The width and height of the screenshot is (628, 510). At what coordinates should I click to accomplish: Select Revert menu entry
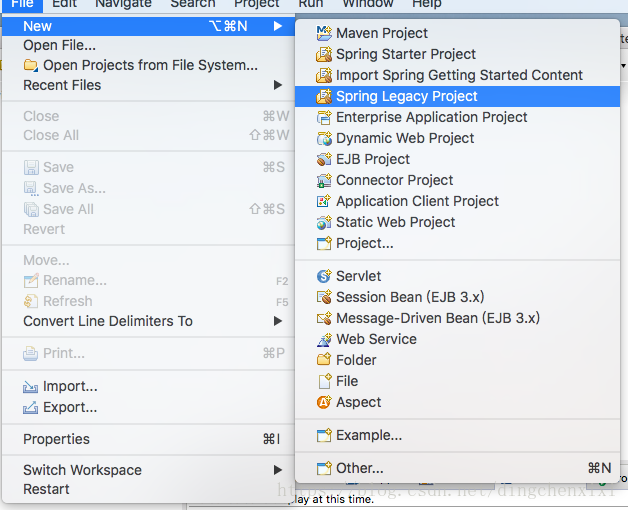(148, 229)
